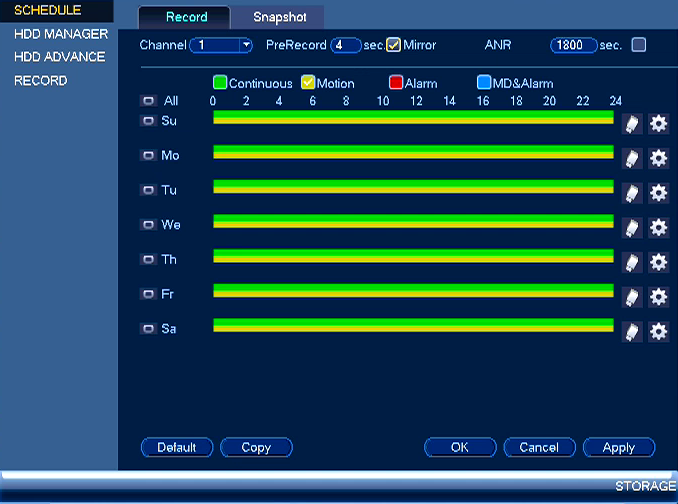Click the Apply button
Image resolution: width=678 pixels, height=504 pixels.
point(619,447)
